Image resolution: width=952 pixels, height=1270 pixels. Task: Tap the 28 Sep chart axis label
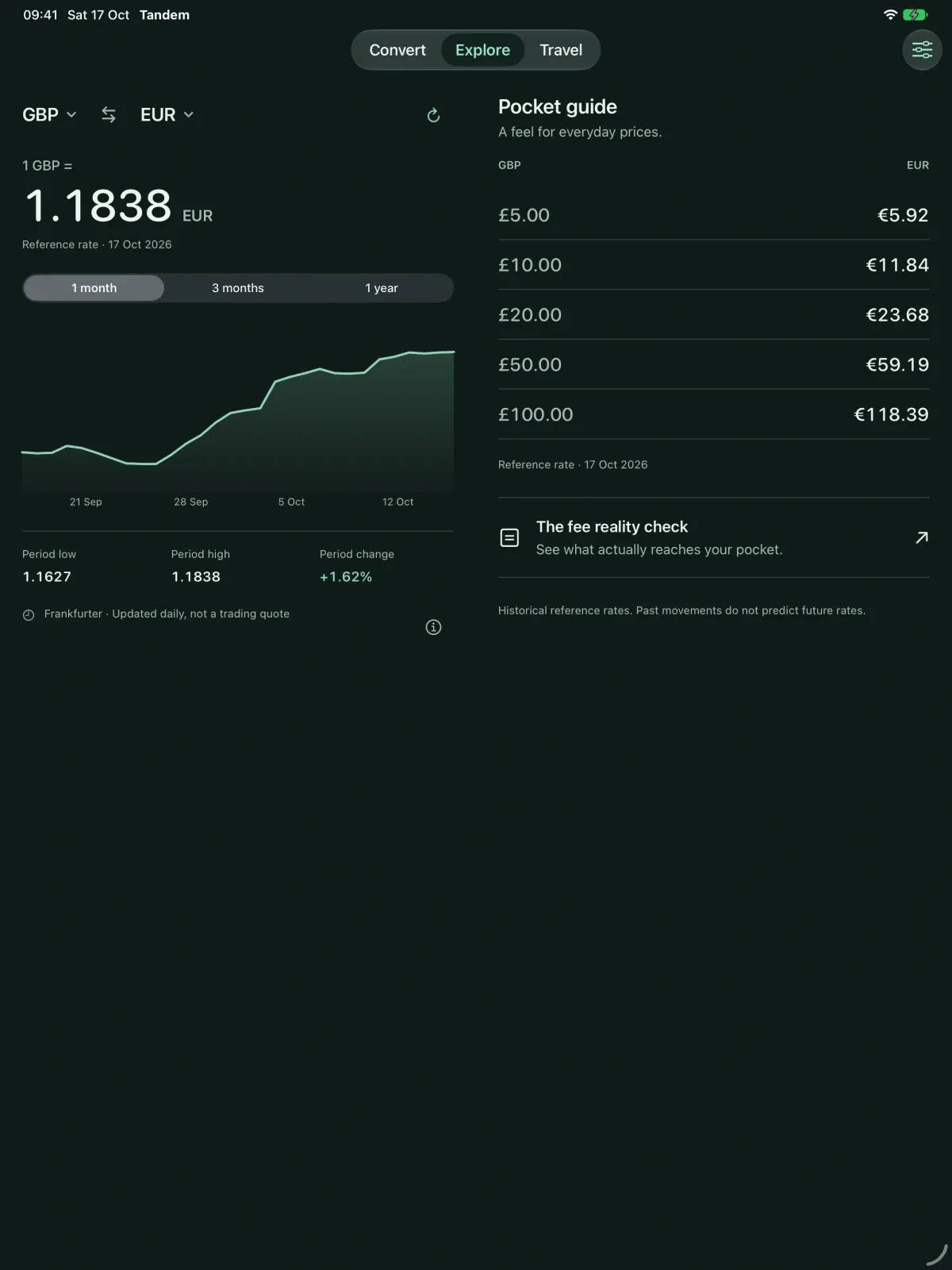191,502
